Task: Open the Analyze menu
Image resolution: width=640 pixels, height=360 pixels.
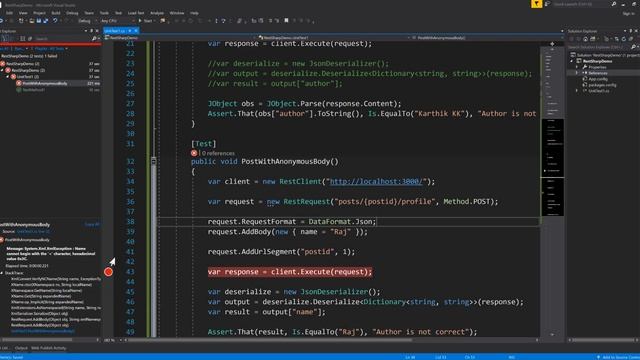Action: [157, 13]
